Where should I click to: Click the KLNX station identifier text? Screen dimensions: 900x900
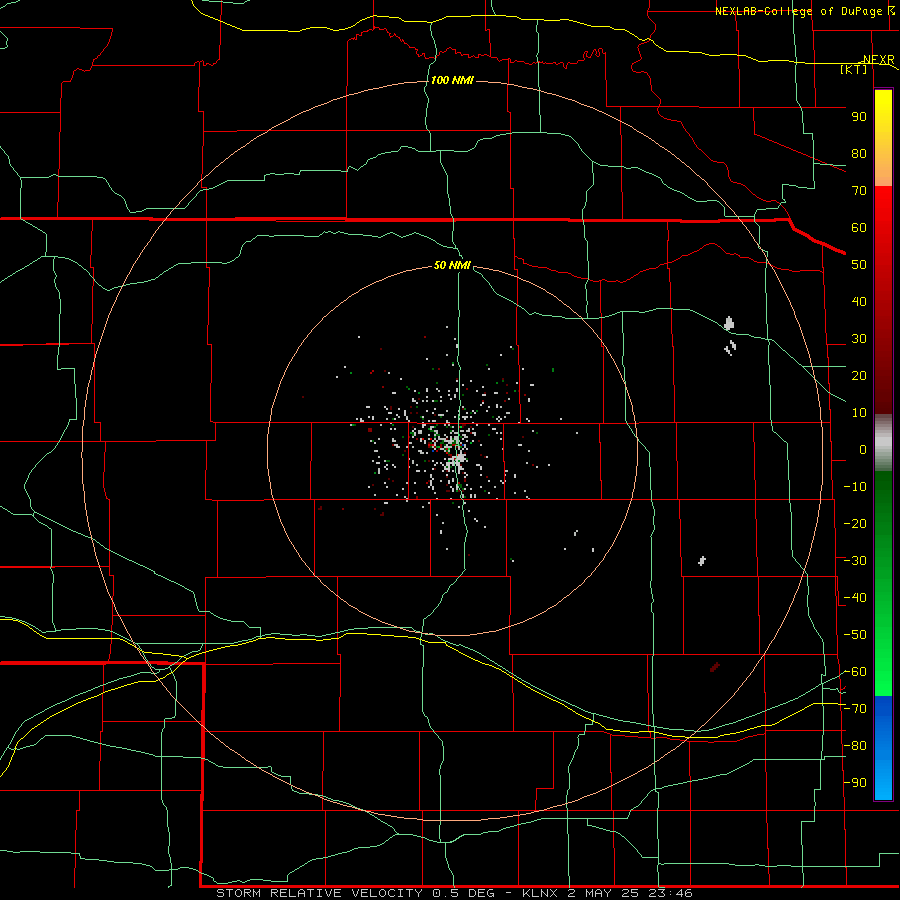pyautogui.click(x=540, y=893)
